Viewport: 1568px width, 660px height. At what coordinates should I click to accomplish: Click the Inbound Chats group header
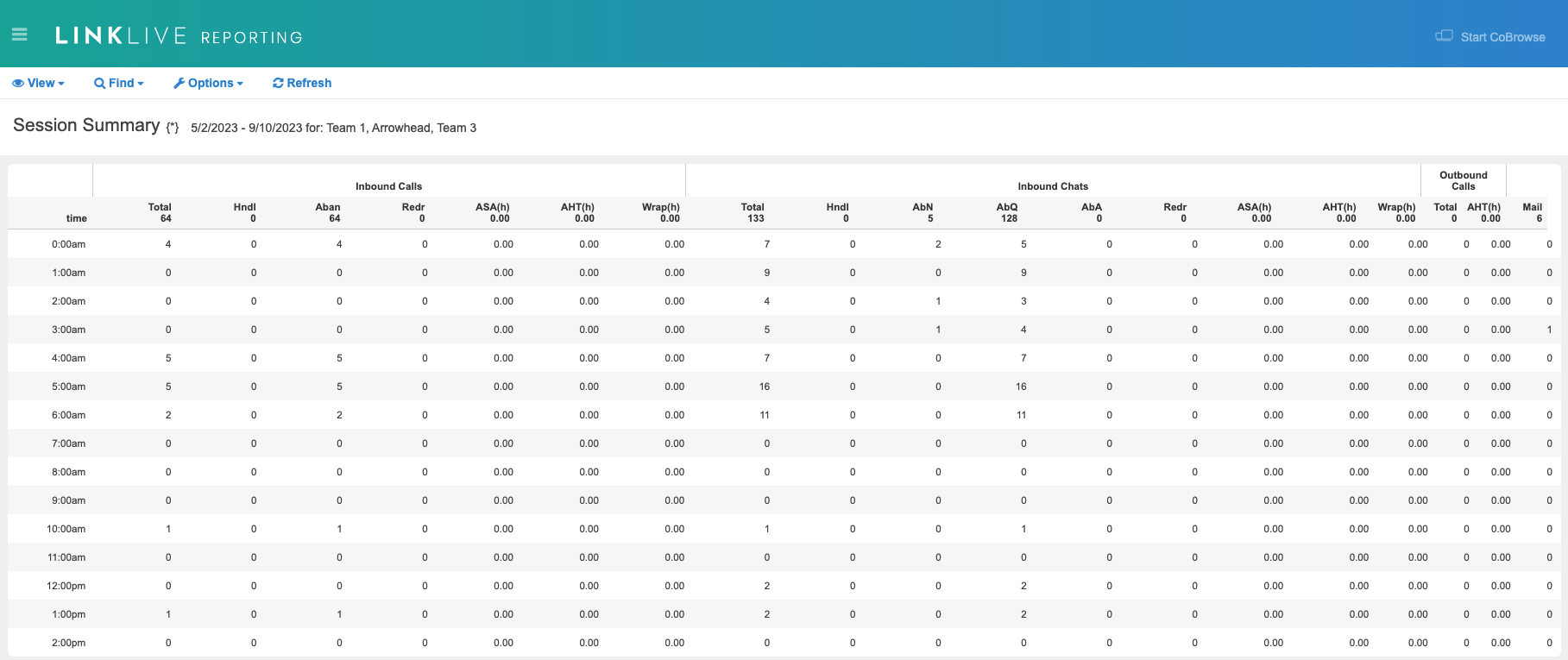[x=1053, y=186]
